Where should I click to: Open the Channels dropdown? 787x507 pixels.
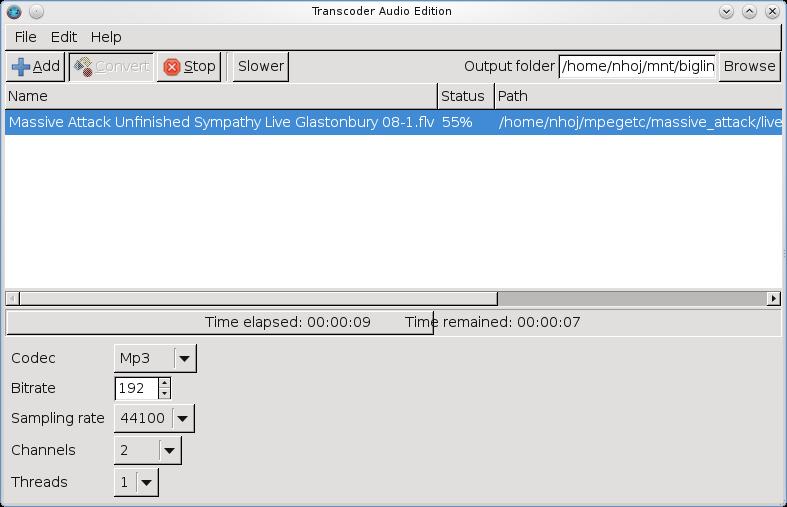pyautogui.click(x=148, y=450)
